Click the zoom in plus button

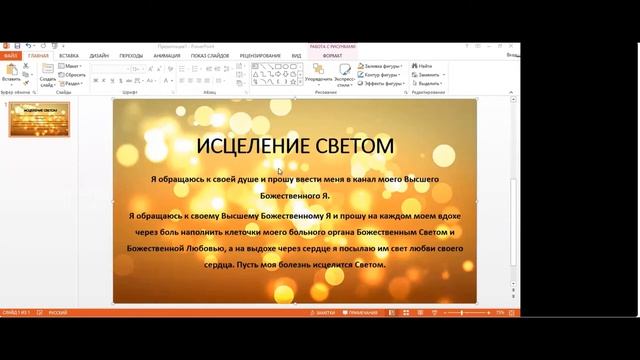(489, 313)
